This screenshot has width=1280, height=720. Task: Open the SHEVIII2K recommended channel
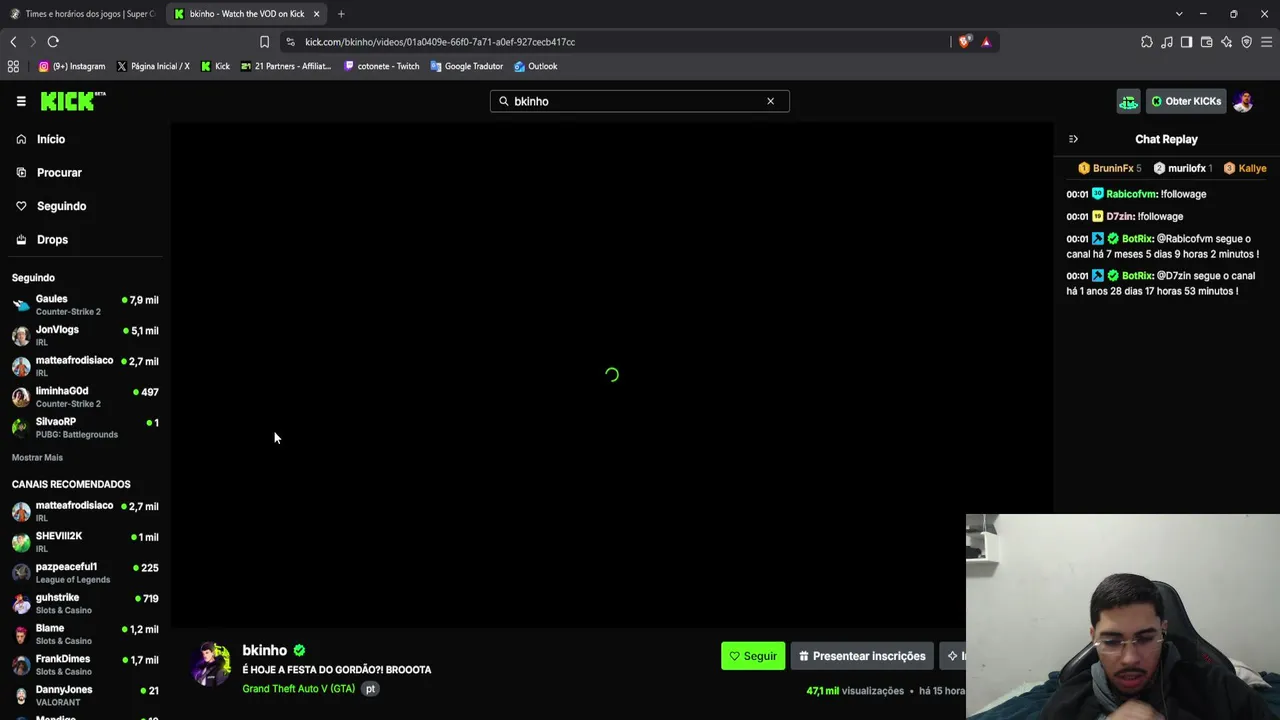click(x=85, y=542)
